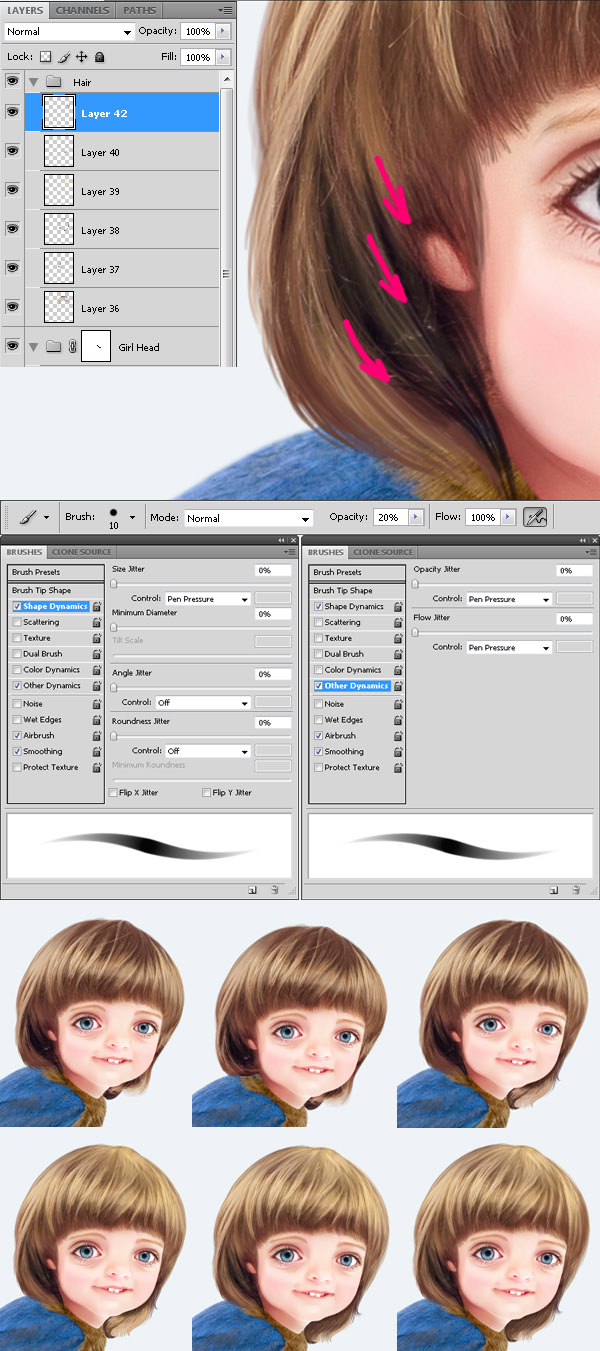Switch to the Paths tab
Screen dimensions: 600x1351
pos(139,10)
